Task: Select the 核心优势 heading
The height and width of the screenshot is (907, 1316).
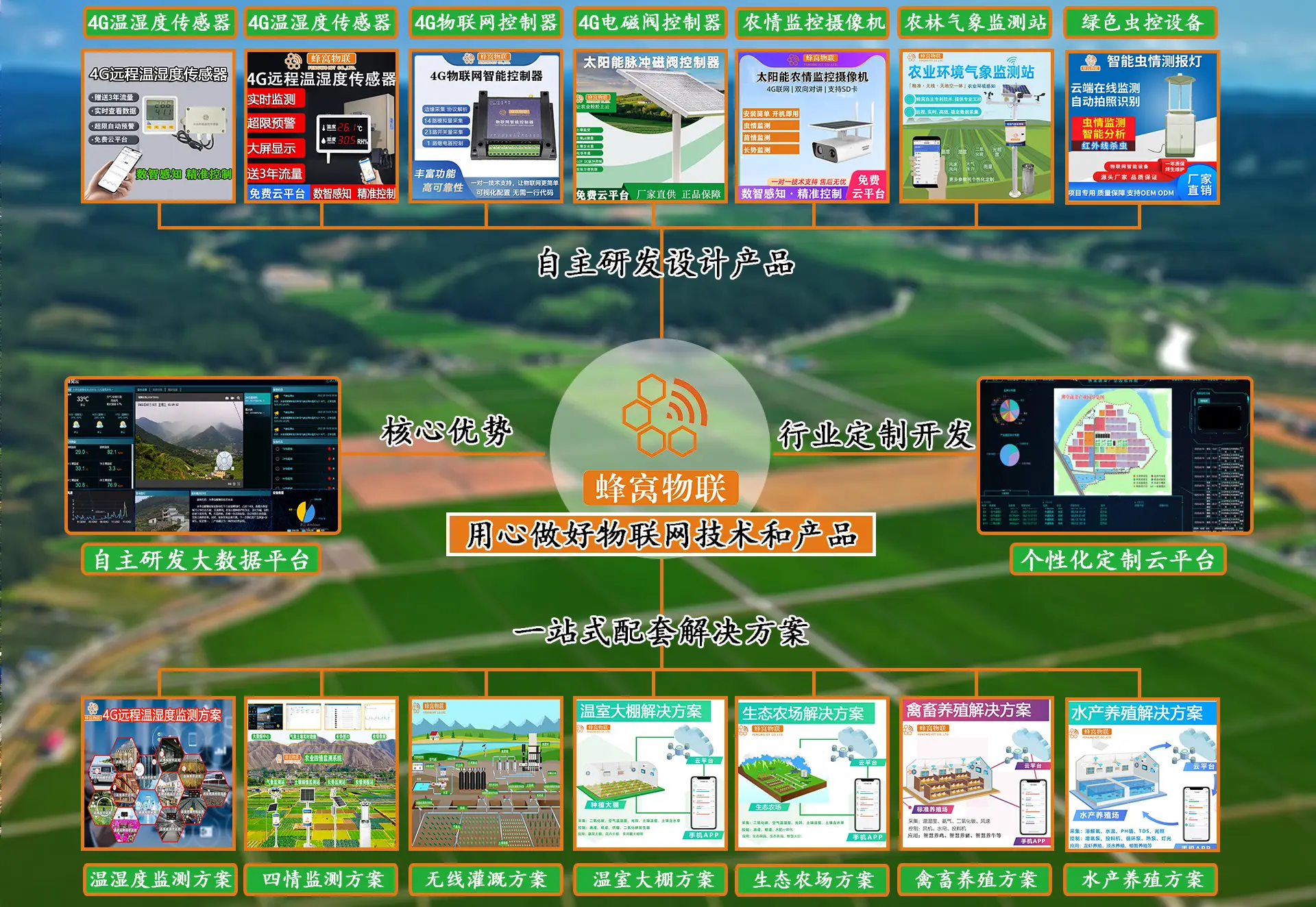Action: tap(447, 431)
